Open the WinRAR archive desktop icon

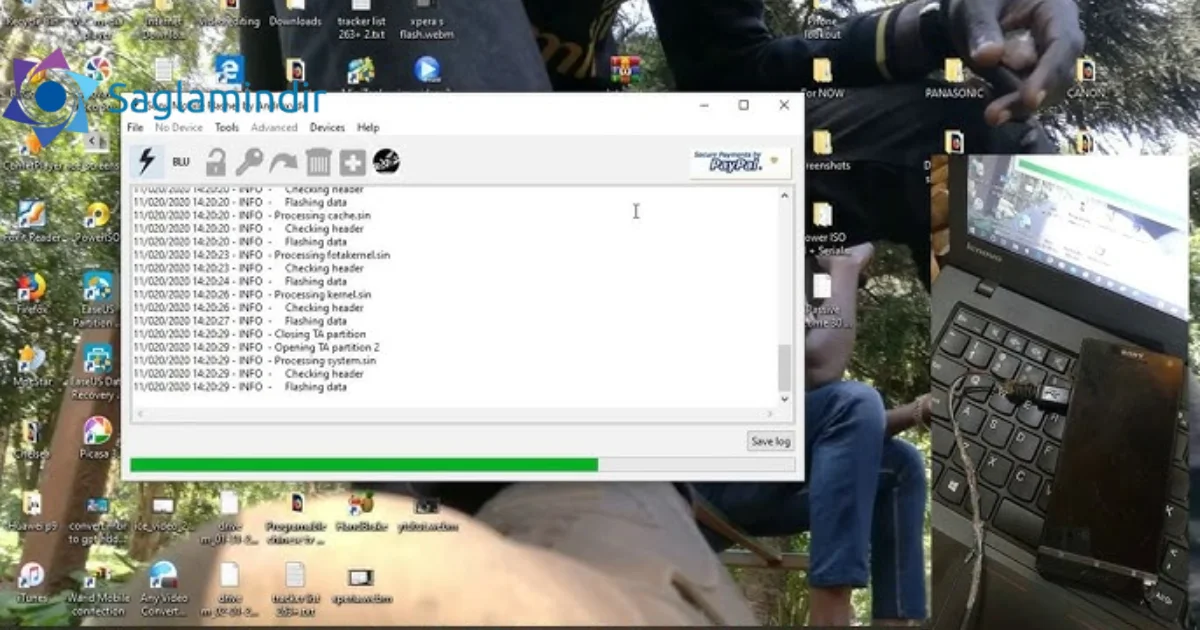pos(625,69)
